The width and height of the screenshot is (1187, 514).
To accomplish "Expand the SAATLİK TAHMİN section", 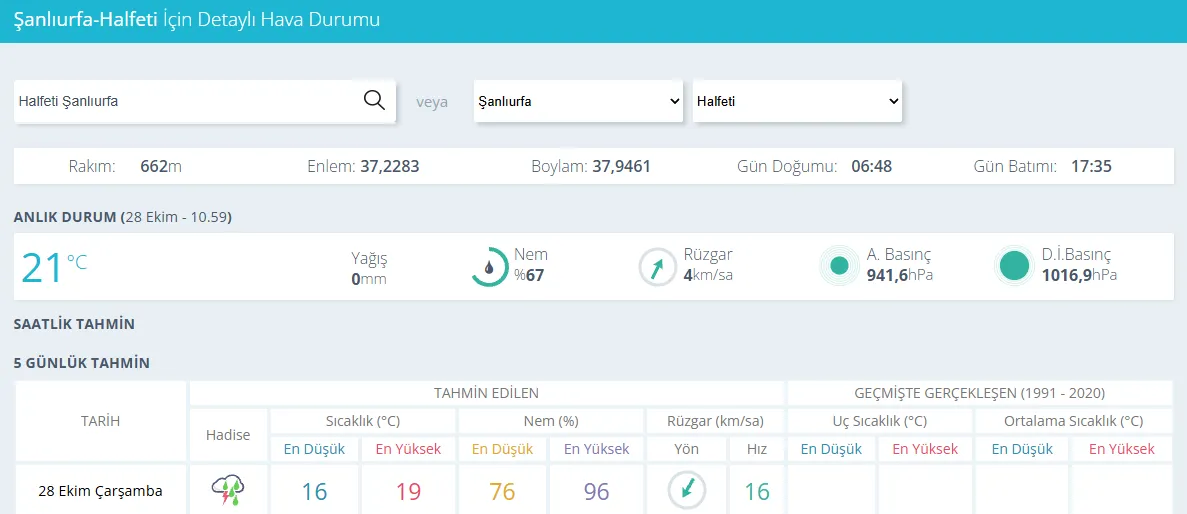I will tap(74, 324).
